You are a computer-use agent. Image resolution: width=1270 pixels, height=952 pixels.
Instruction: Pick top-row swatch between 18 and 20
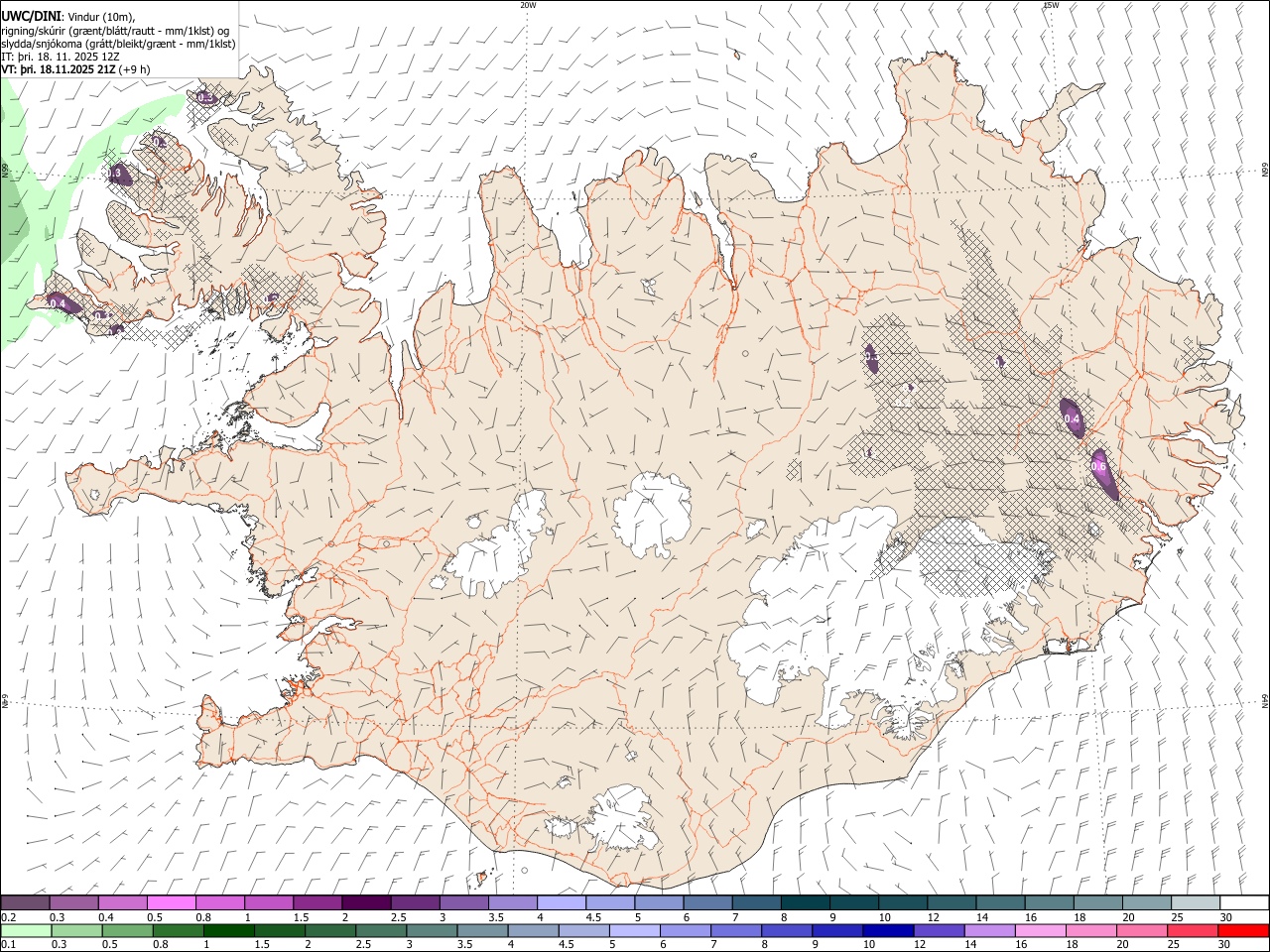[x=1098, y=903]
